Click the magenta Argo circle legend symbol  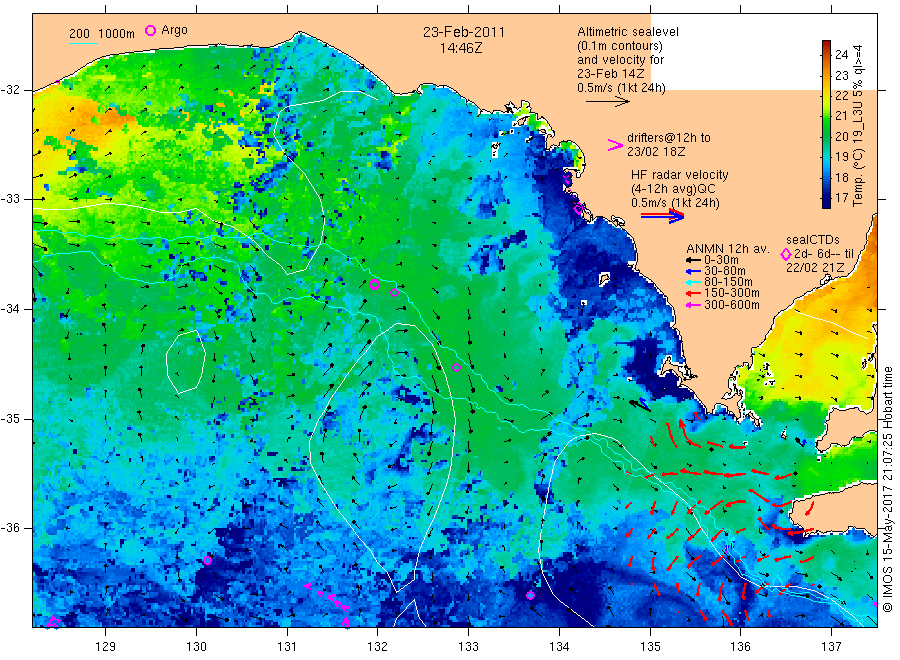[x=150, y=30]
